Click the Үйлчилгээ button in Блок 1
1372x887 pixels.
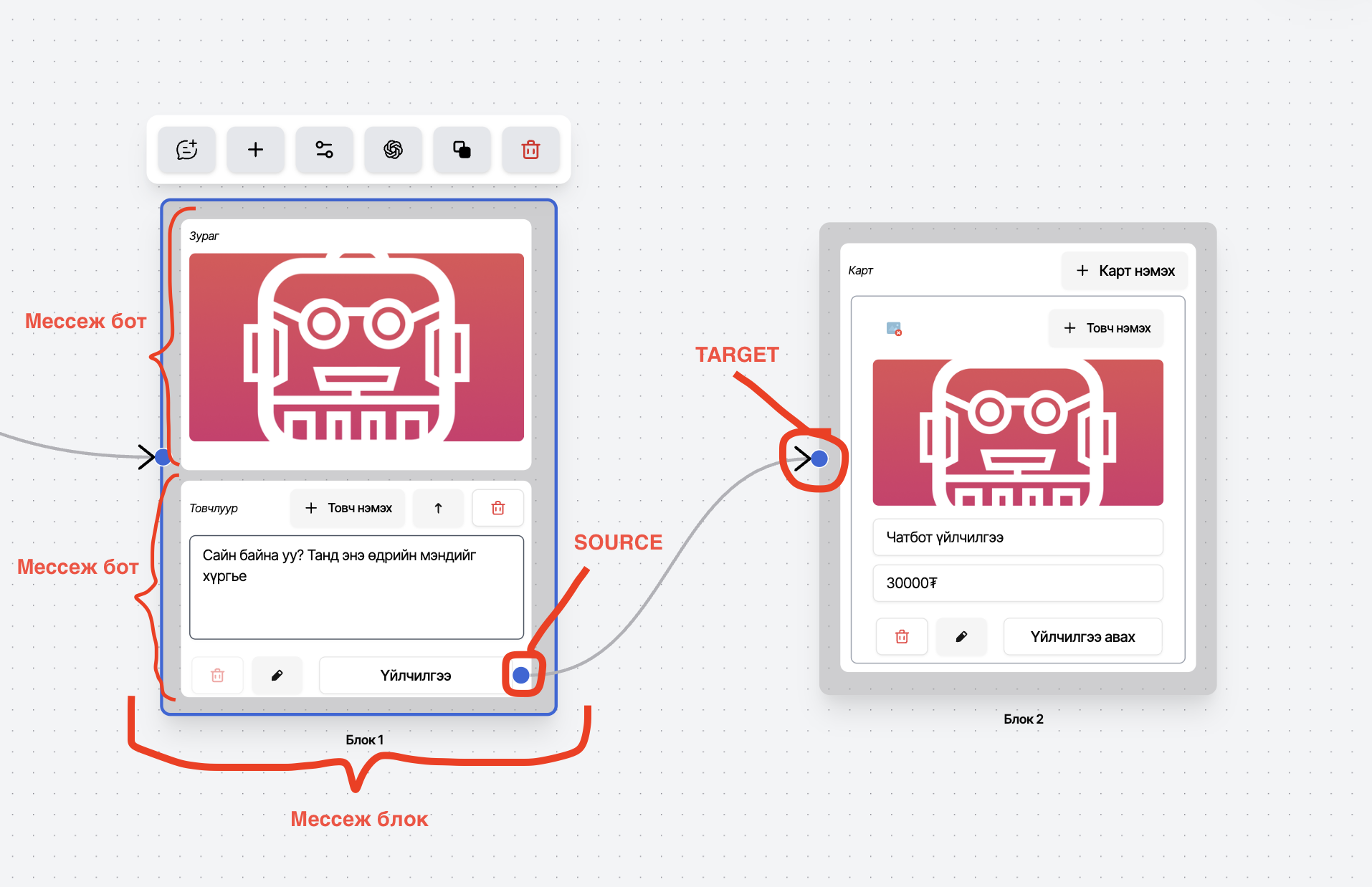click(x=414, y=675)
